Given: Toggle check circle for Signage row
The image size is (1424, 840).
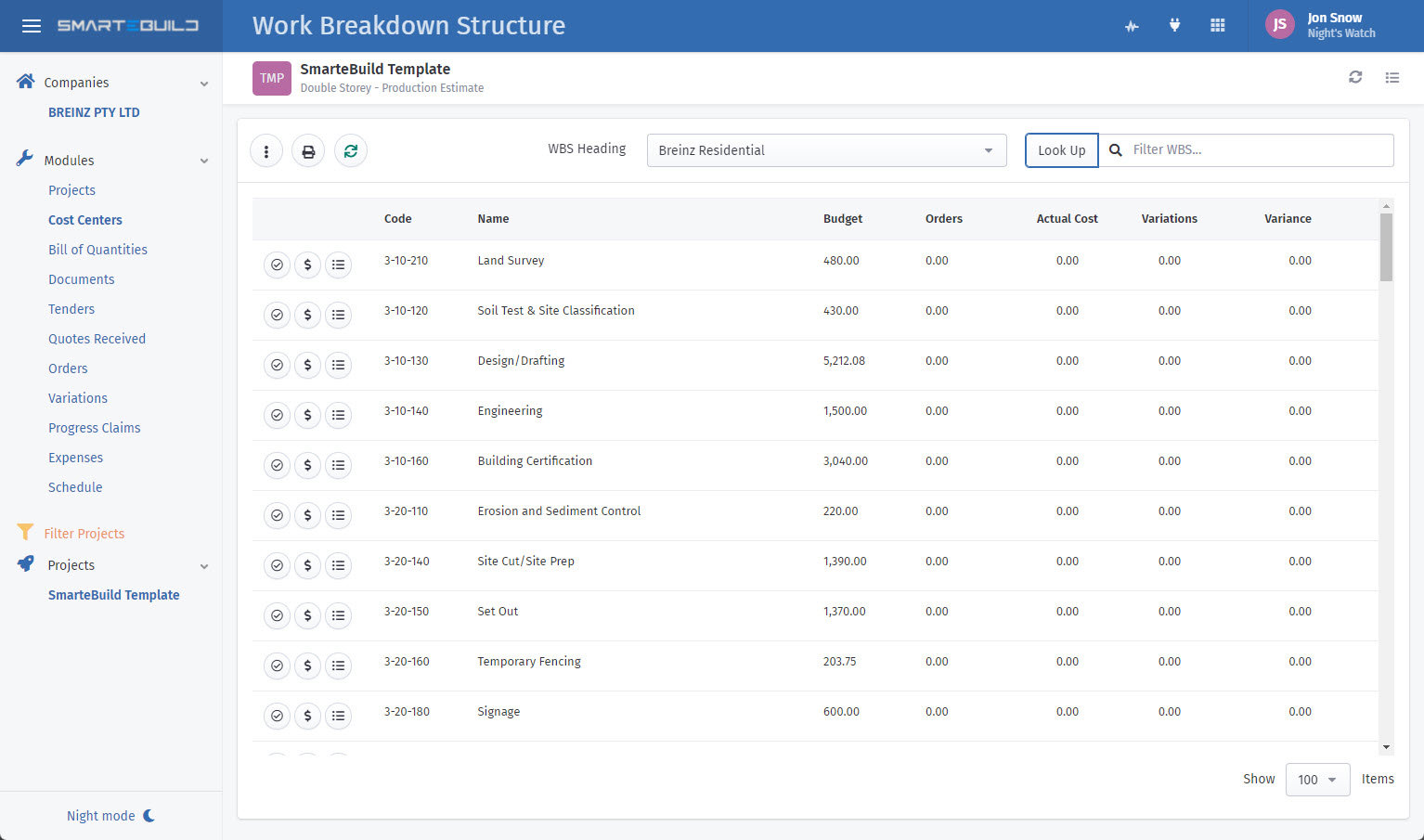Looking at the screenshot, I should pyautogui.click(x=277, y=716).
